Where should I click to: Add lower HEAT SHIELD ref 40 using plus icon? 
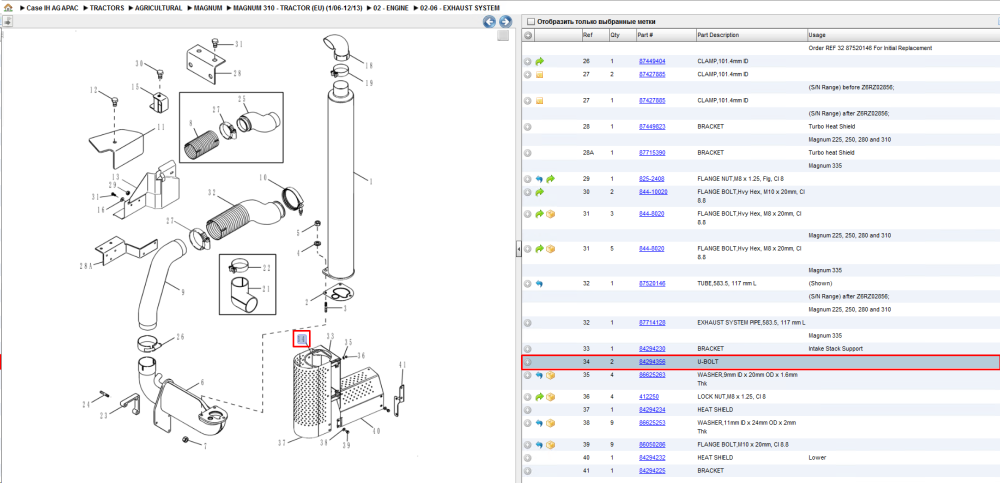528,458
